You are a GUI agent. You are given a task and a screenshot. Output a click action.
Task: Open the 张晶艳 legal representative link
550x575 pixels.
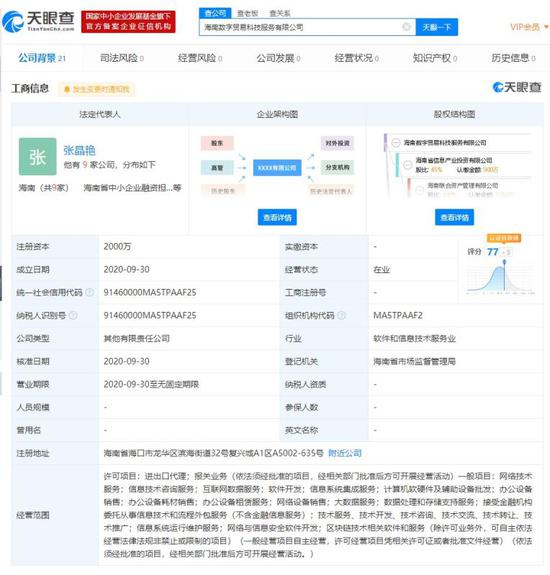(79, 150)
